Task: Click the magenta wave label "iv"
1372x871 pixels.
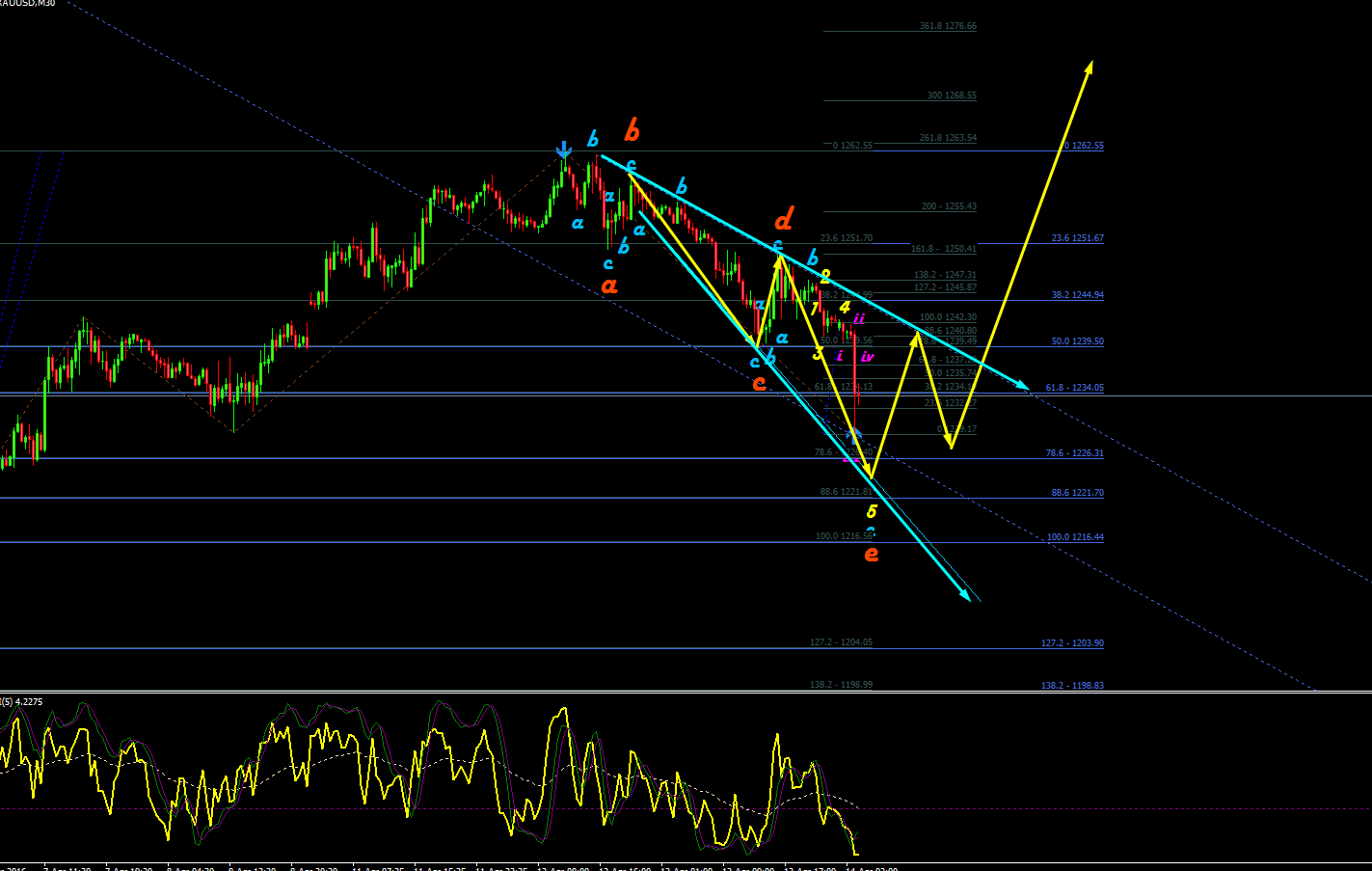Action: click(x=867, y=357)
